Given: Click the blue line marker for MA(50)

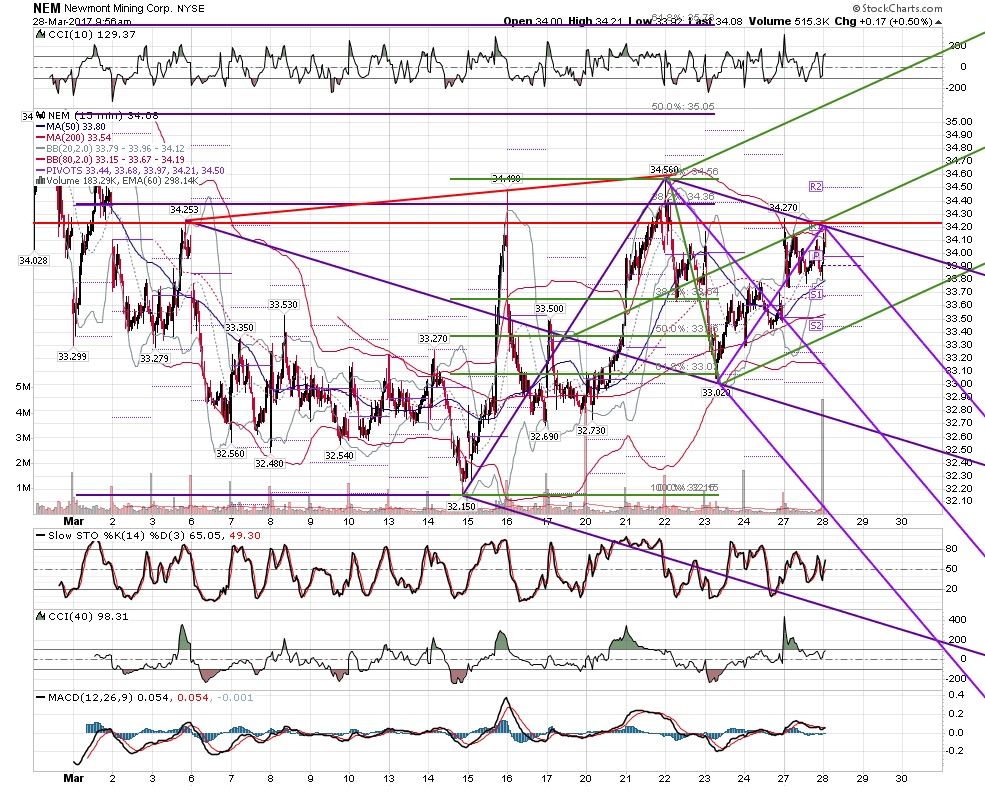Looking at the screenshot, I should point(42,127).
